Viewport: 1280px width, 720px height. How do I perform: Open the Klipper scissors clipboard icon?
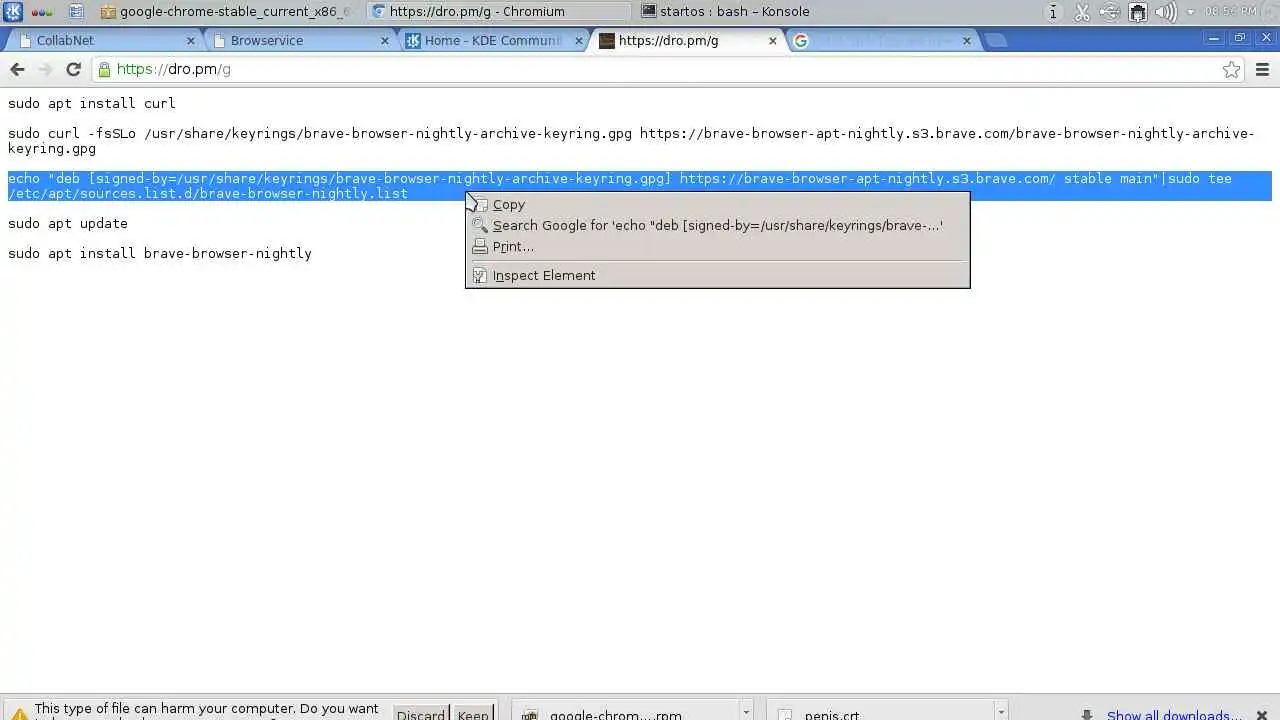click(x=1082, y=12)
